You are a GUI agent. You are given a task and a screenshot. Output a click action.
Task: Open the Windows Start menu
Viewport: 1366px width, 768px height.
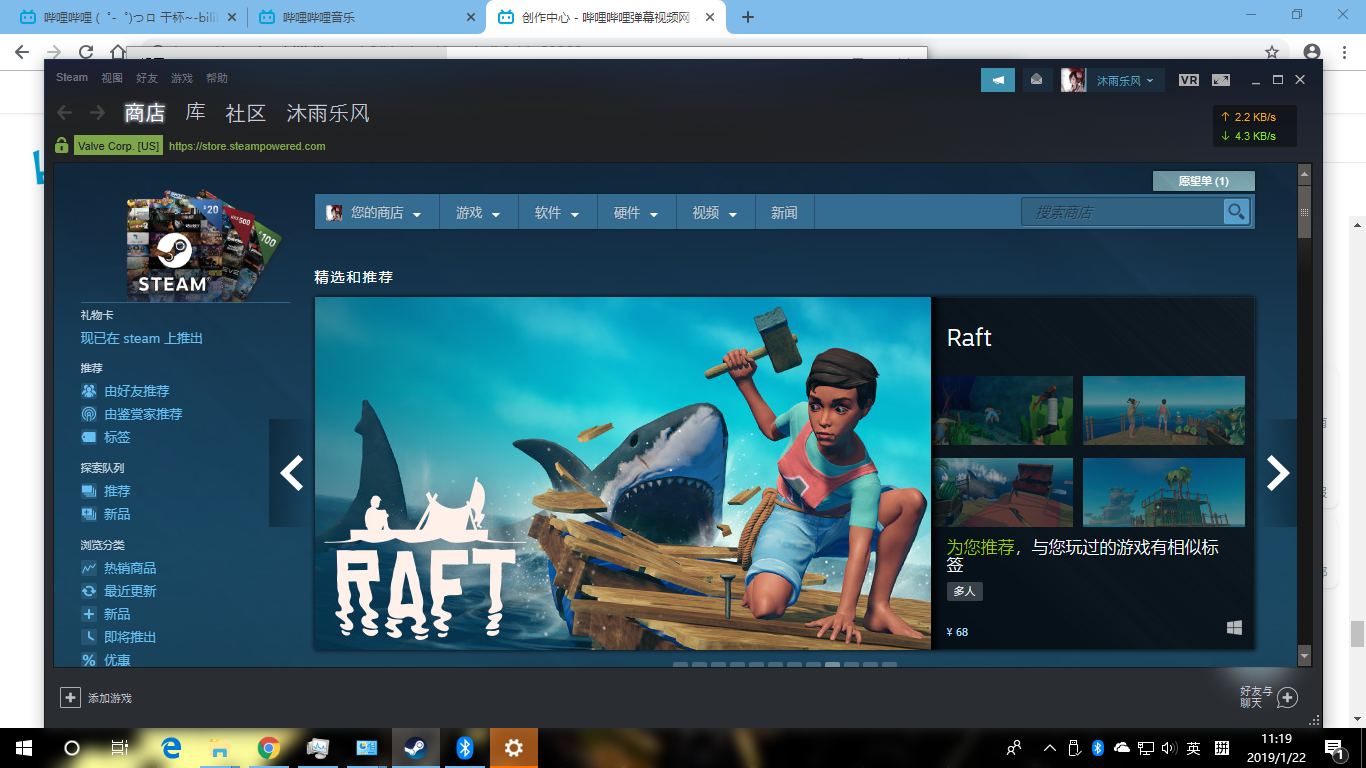24,748
